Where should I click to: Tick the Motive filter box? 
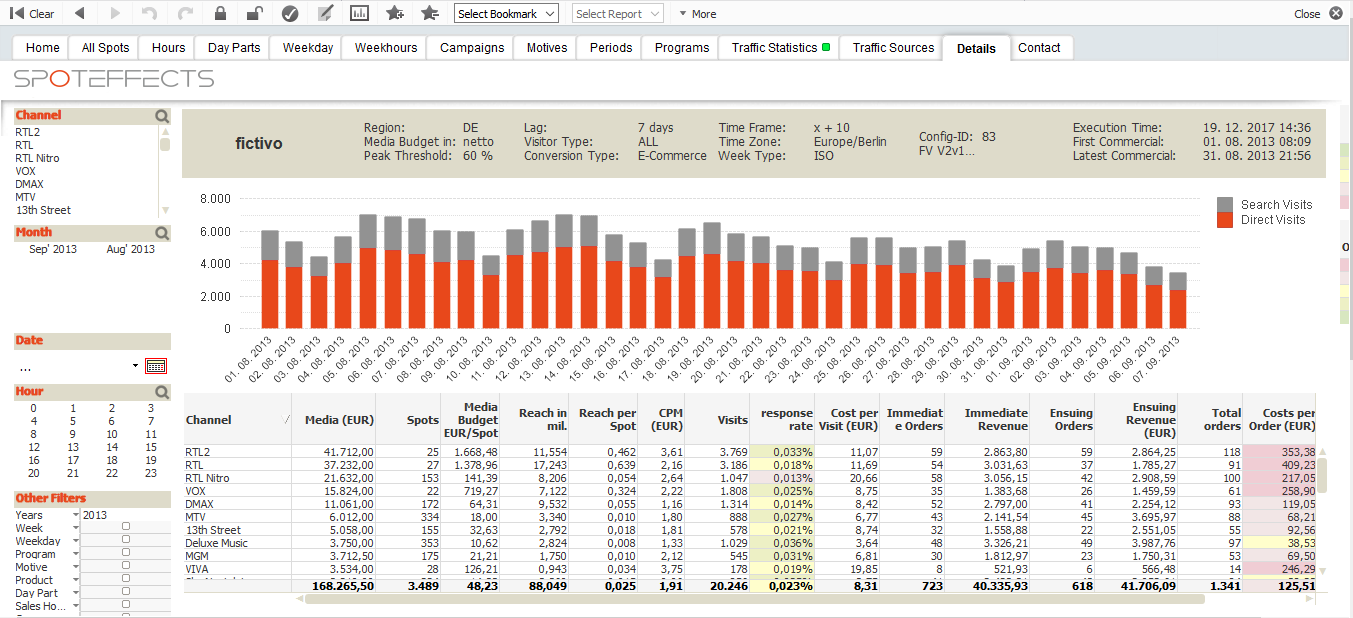(126, 565)
